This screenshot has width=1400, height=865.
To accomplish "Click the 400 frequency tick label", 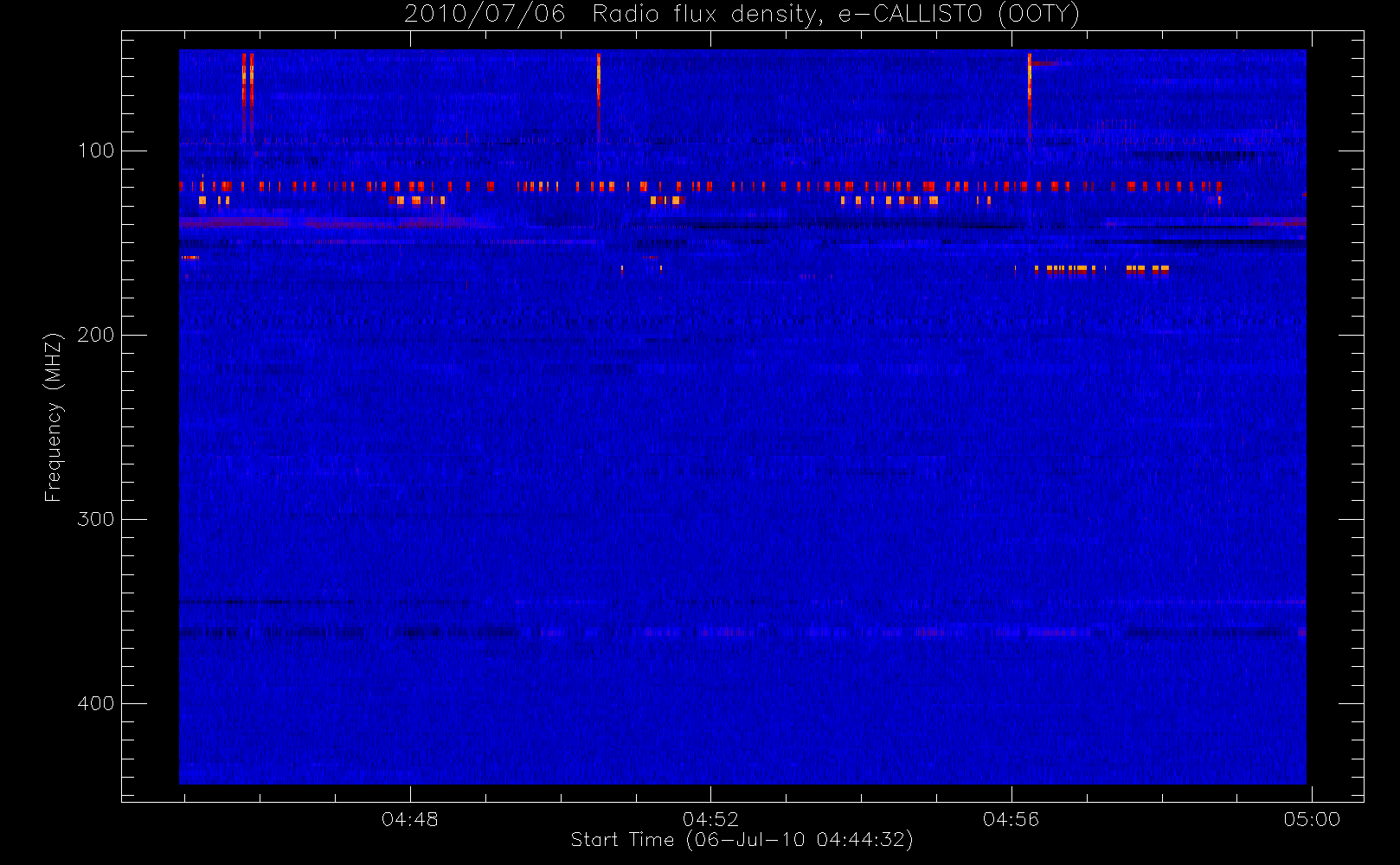I will click(95, 703).
